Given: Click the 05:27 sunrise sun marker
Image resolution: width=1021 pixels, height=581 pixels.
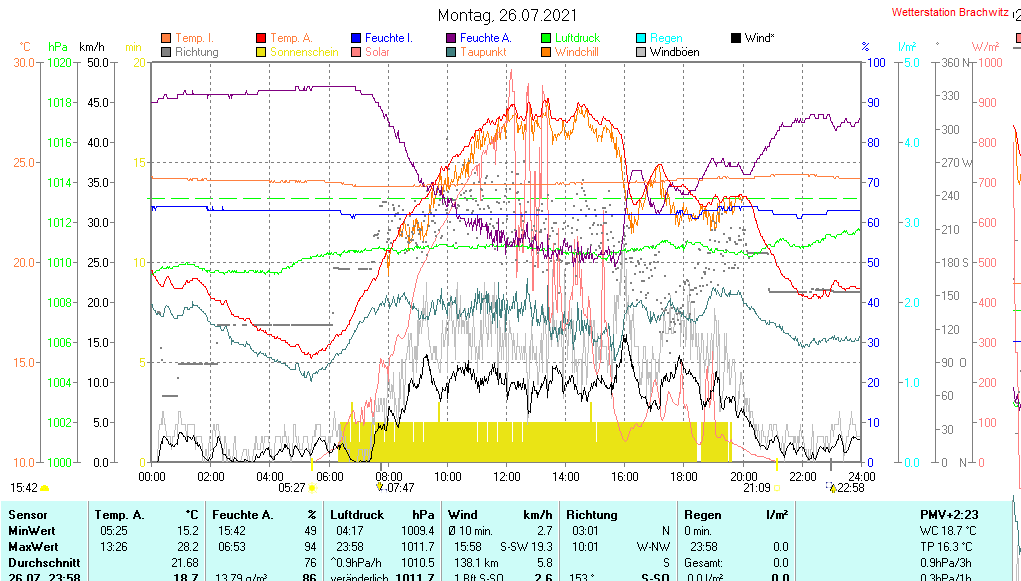Looking at the screenshot, I should coord(313,488).
